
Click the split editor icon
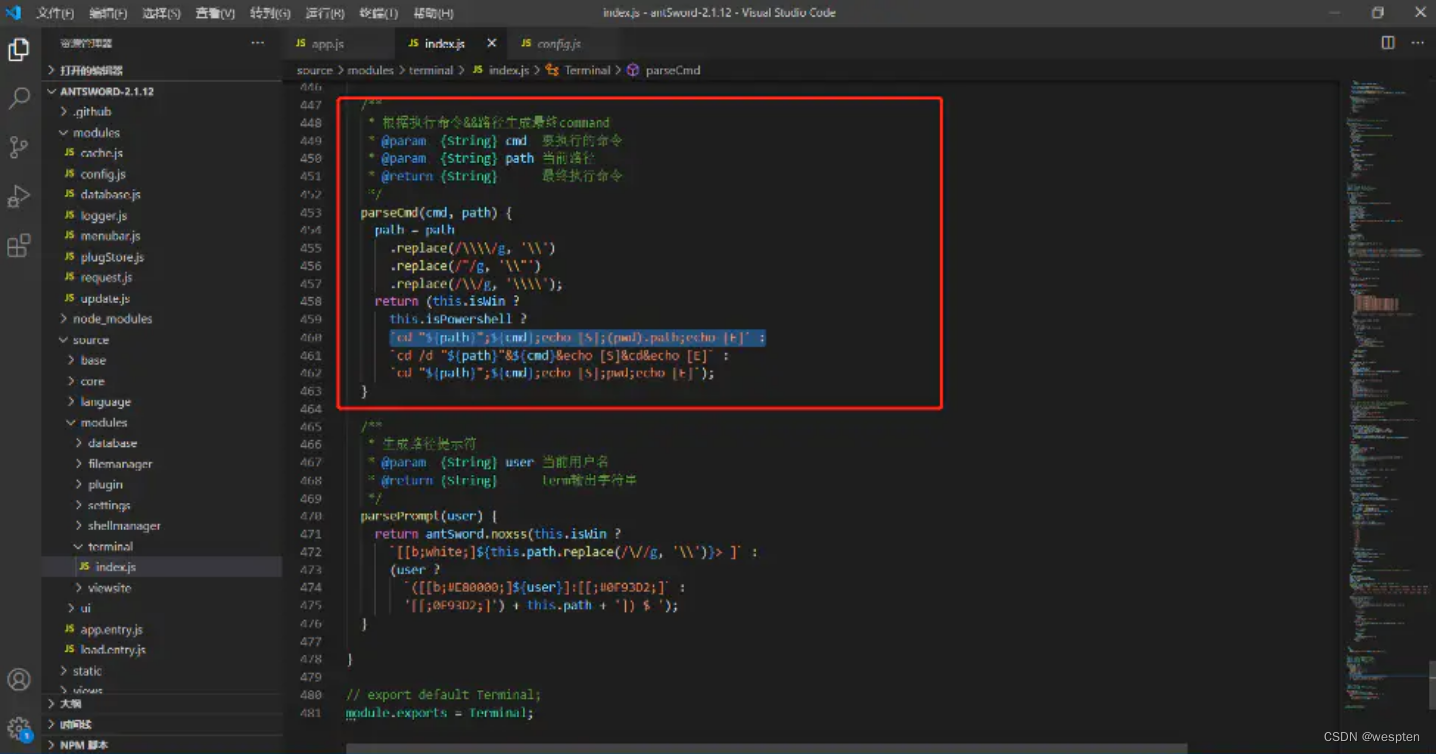point(1388,43)
